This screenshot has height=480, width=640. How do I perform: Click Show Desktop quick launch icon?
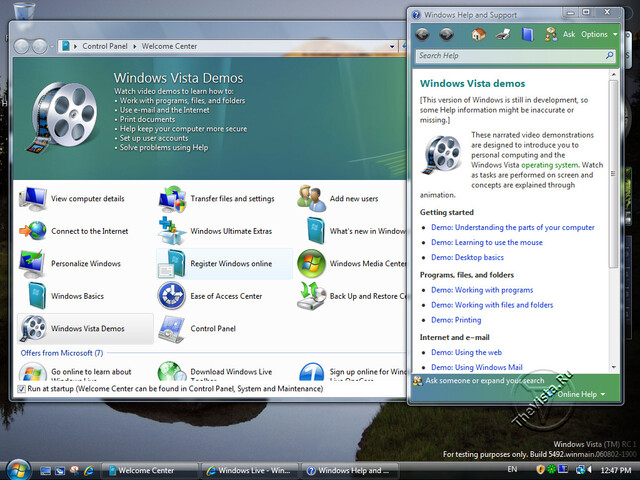pyautogui.click(x=45, y=471)
